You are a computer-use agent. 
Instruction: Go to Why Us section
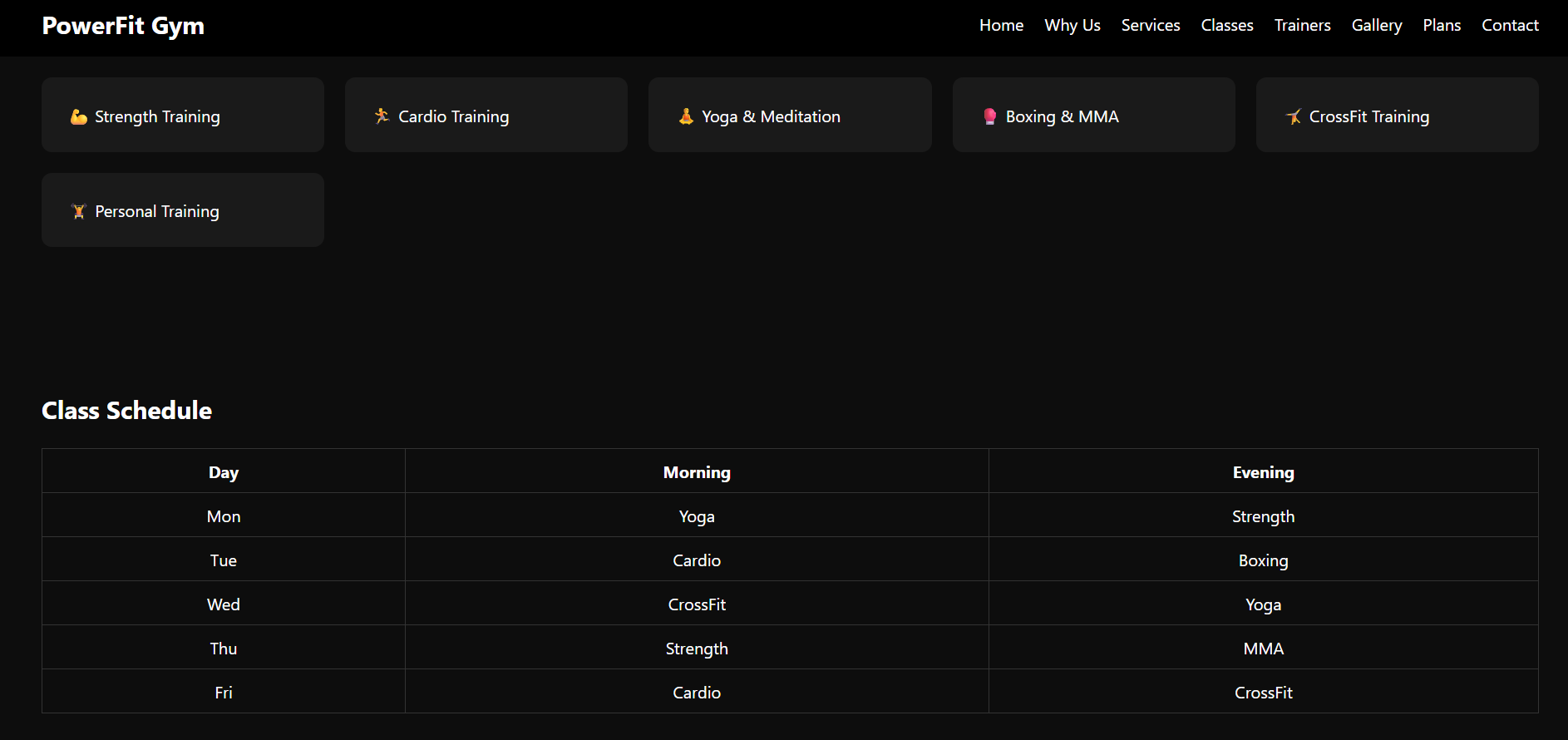[x=1072, y=25]
